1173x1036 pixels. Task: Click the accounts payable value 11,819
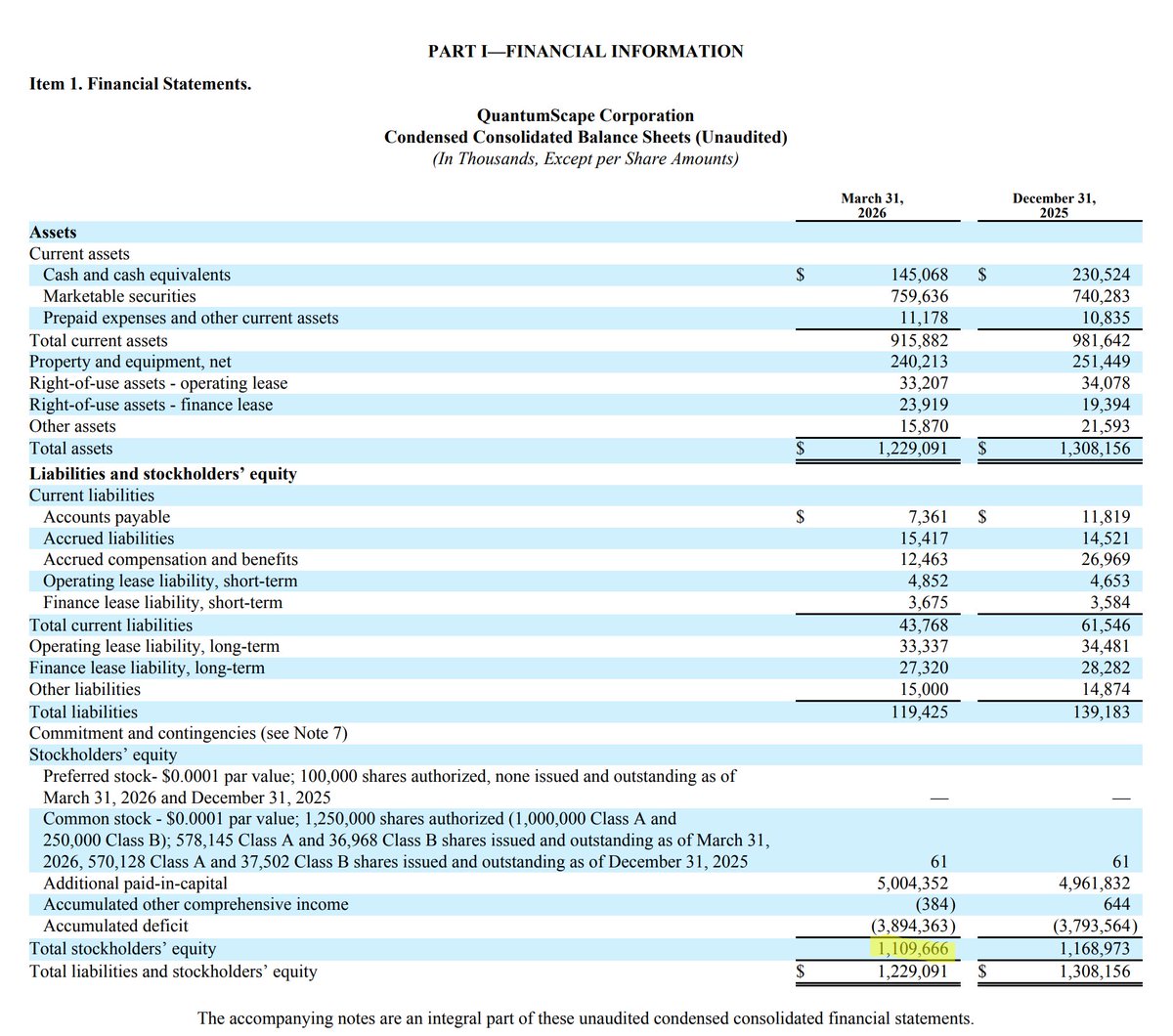click(1104, 517)
